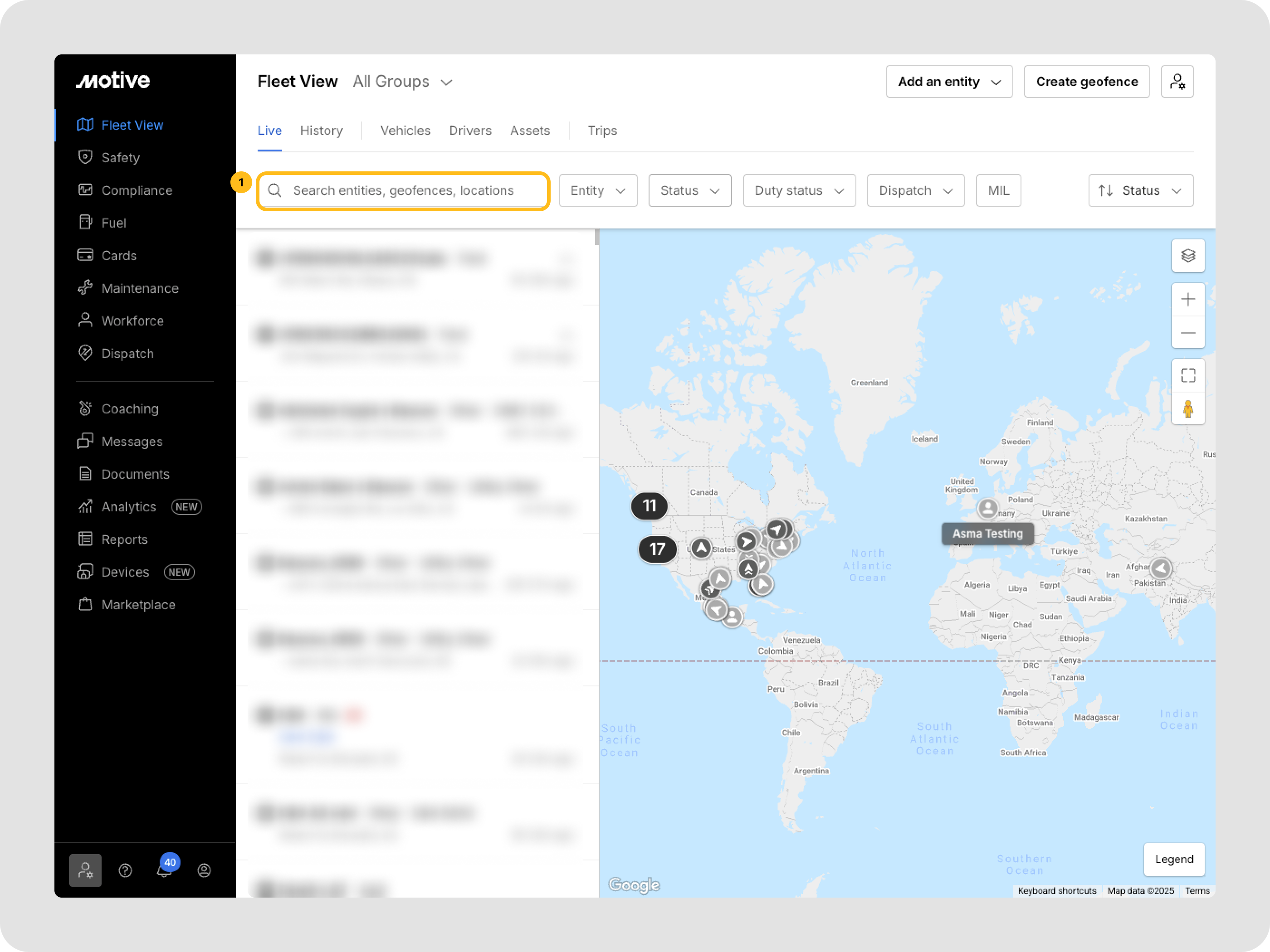
Task: Open the Fuel section
Action: pos(114,223)
